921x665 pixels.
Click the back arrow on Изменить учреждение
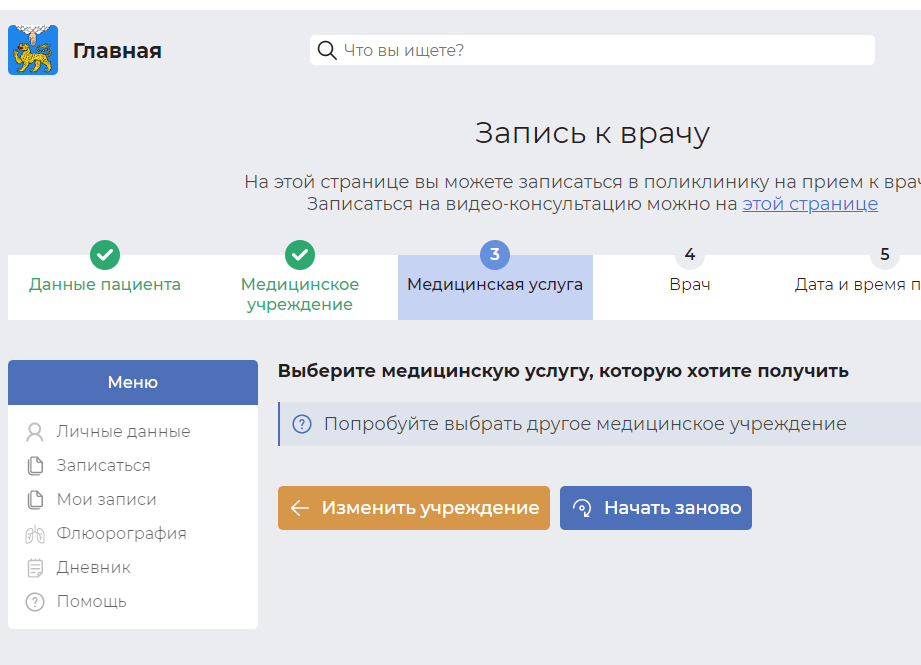299,508
